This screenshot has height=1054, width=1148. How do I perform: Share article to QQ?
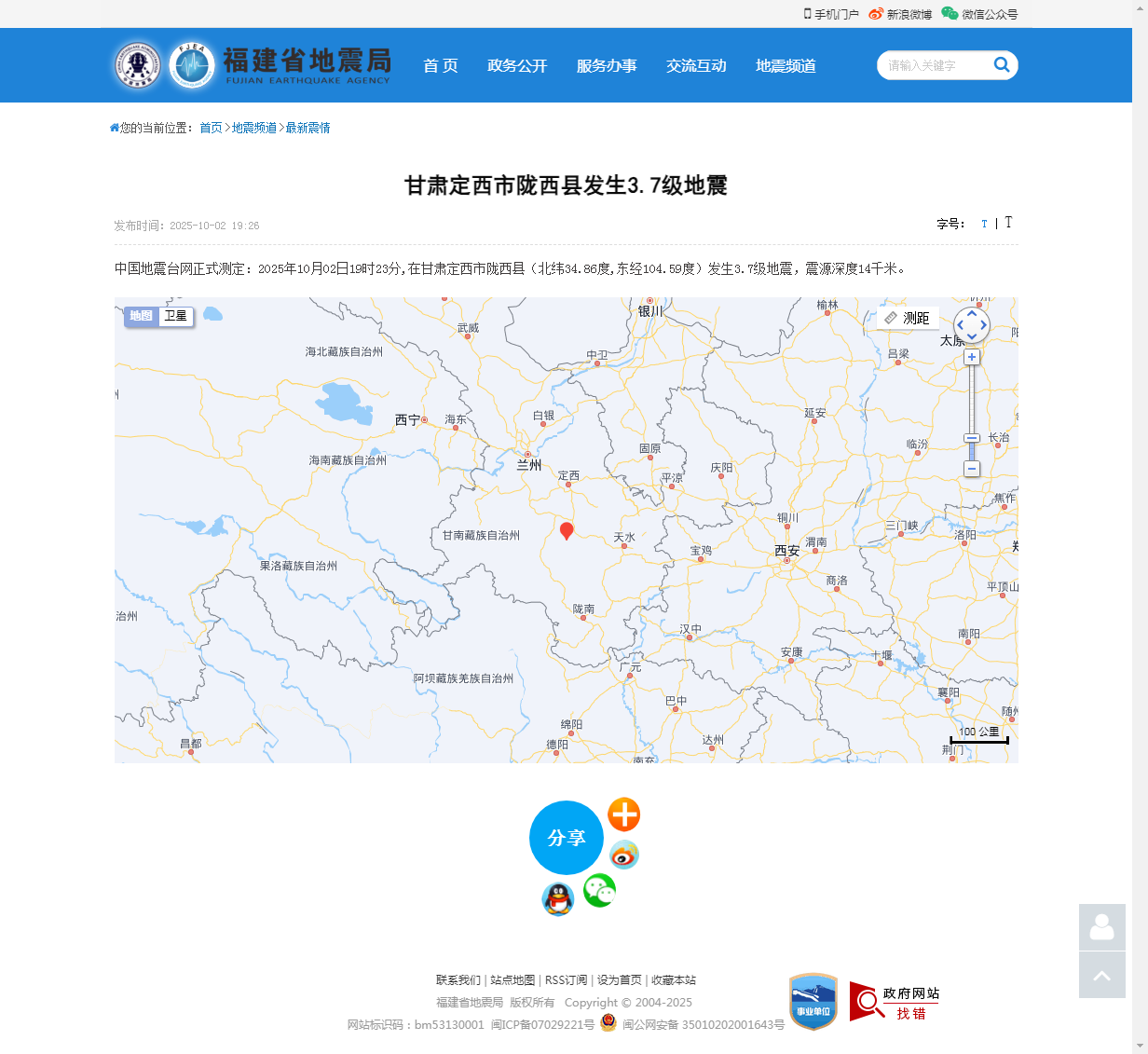[x=557, y=900]
